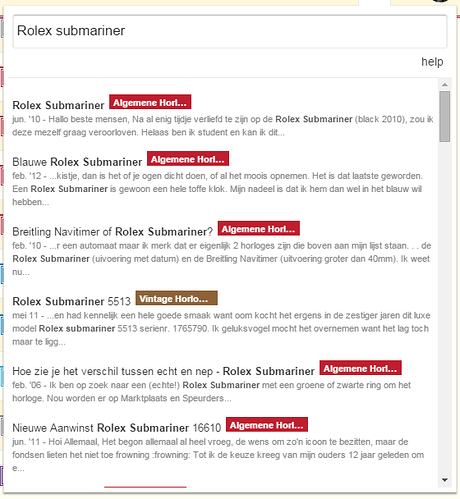The width and height of the screenshot is (460, 499).
Task: Open 'Nieuwe Aanwinst Rolex Submariner 16610' topic
Action: tap(117, 428)
